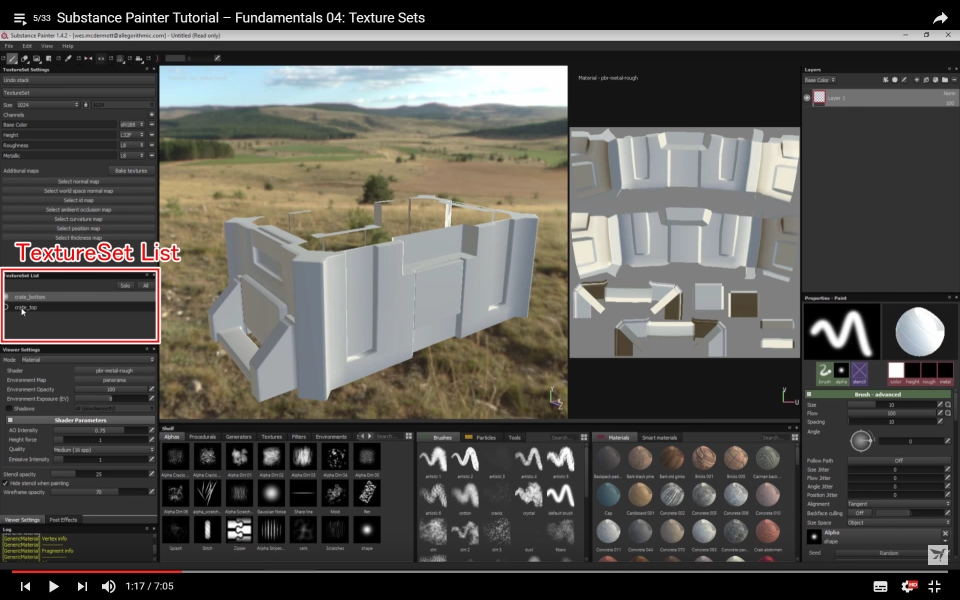The image size is (960, 600).
Task: Select crate_top texture set radio
Action: (x=6, y=307)
